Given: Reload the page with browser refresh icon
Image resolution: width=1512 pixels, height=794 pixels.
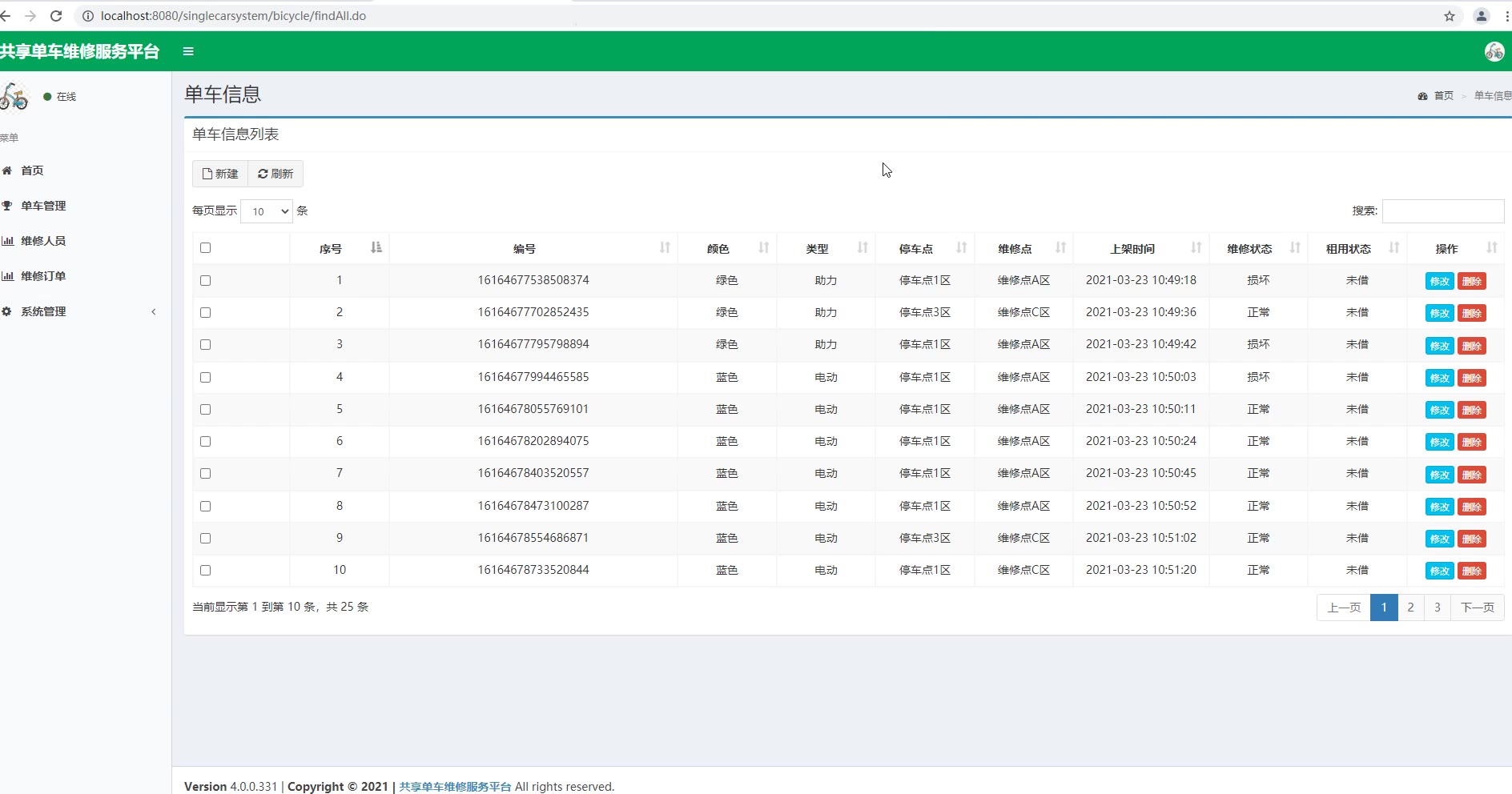Looking at the screenshot, I should click(x=56, y=16).
